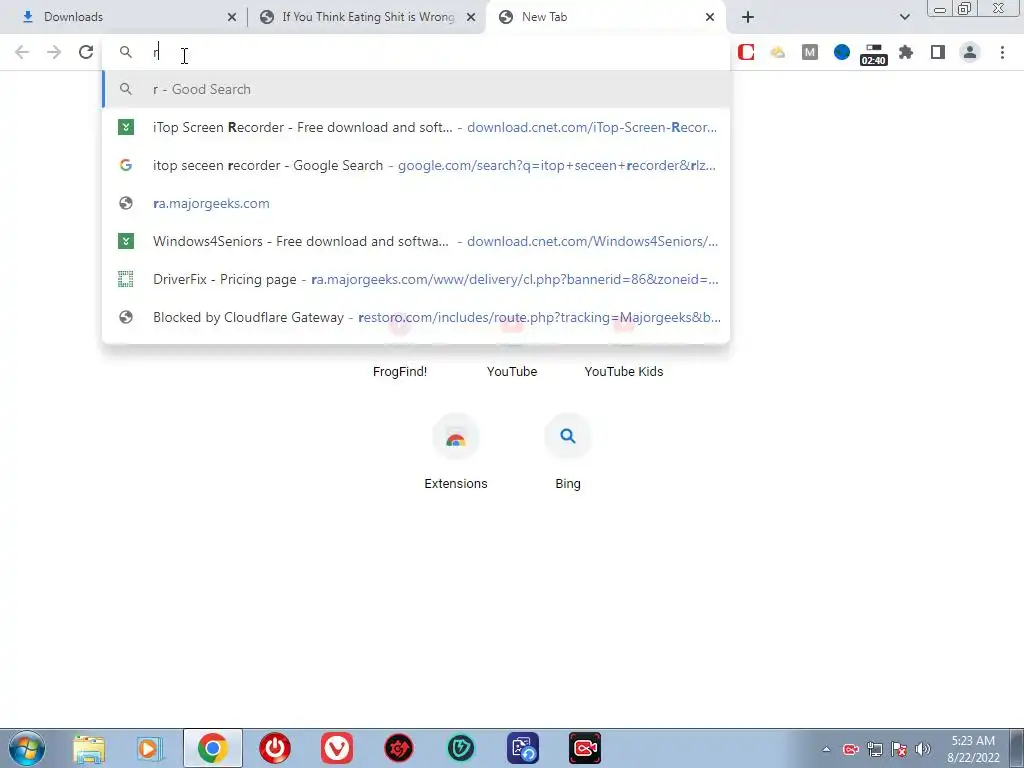Open the tab search chevron
1024x768 pixels.
point(904,17)
